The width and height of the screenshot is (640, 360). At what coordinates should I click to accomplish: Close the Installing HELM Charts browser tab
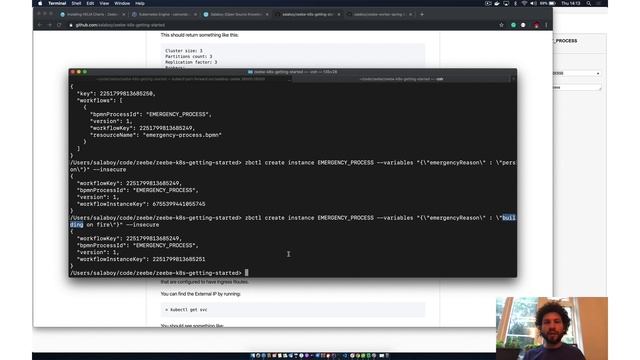pyautogui.click(x=124, y=14)
